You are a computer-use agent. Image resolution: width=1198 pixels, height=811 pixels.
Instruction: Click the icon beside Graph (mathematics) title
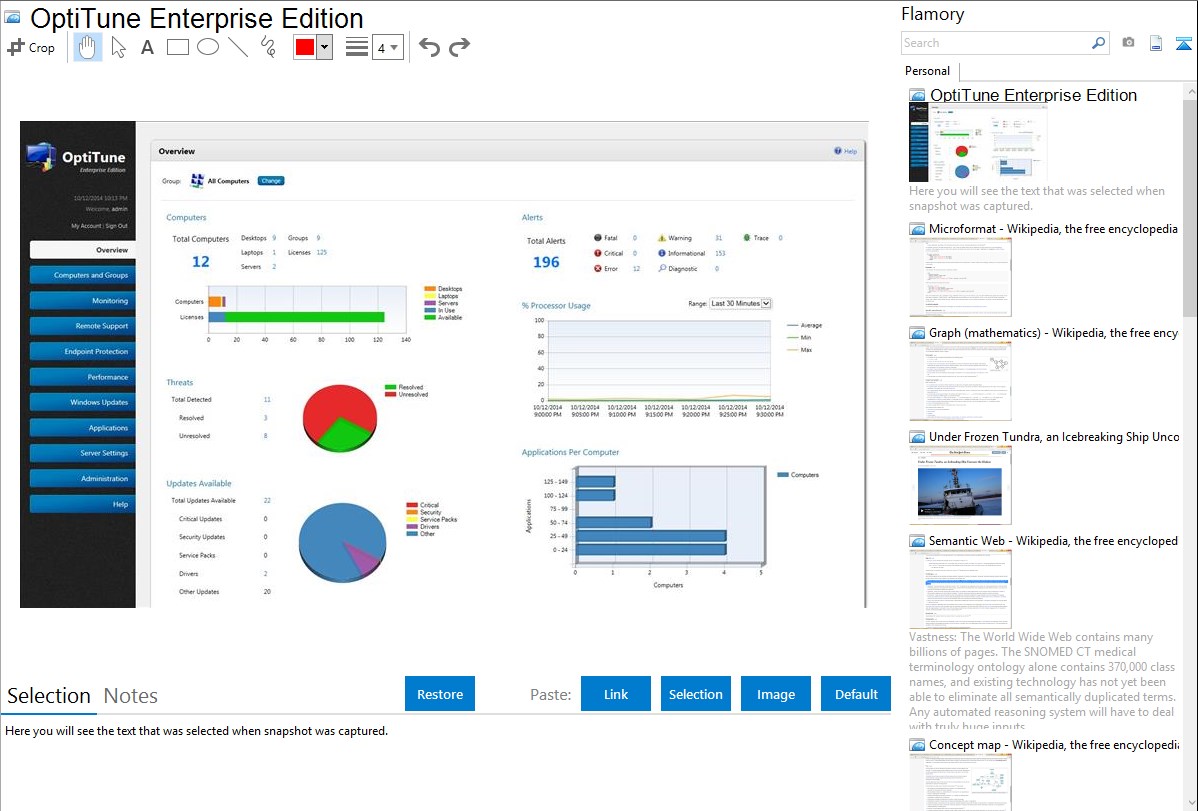coord(917,333)
